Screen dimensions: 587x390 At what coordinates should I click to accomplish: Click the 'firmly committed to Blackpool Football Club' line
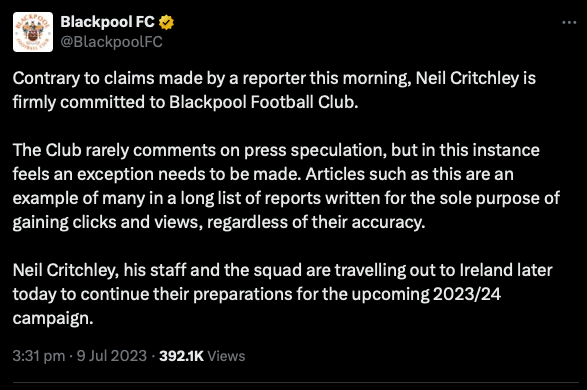(185, 102)
